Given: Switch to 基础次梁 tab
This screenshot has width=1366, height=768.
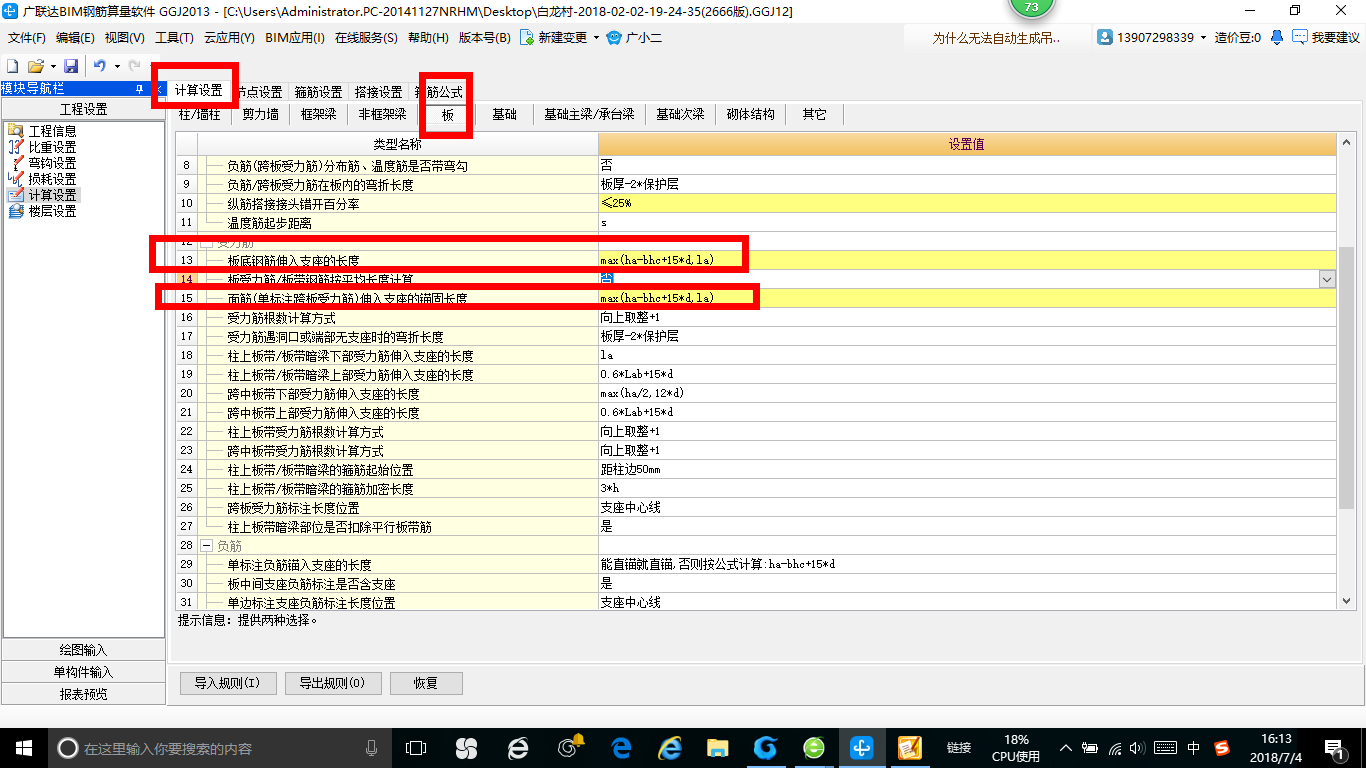Looking at the screenshot, I should tap(680, 115).
